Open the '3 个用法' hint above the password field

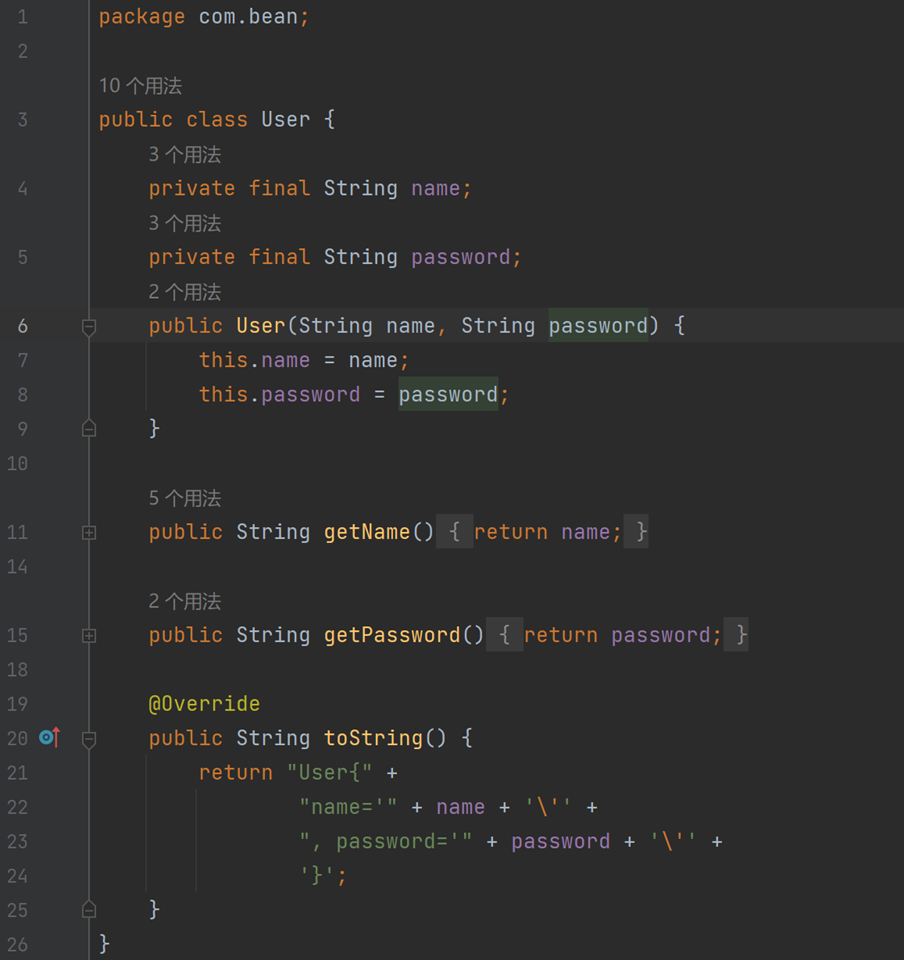(x=184, y=223)
